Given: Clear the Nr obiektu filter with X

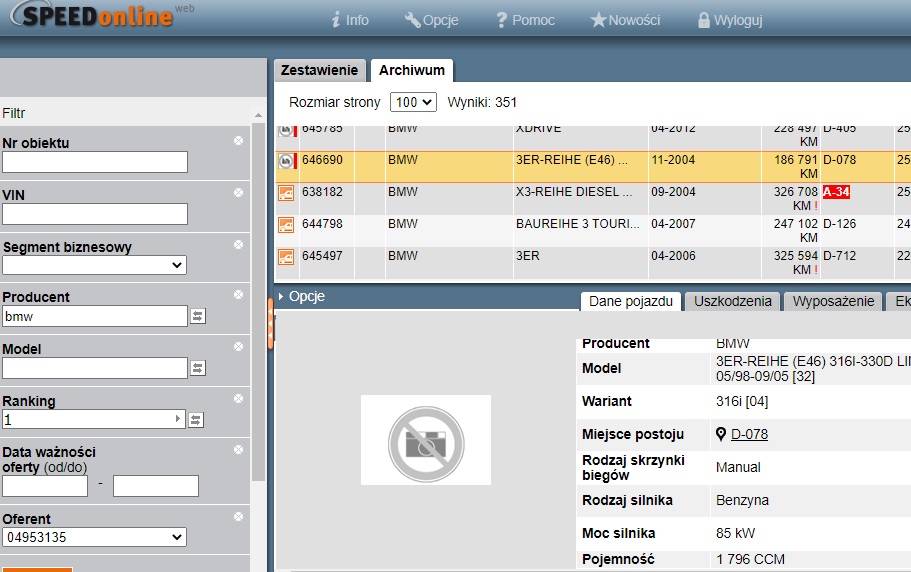Looking at the screenshot, I should click(x=238, y=141).
